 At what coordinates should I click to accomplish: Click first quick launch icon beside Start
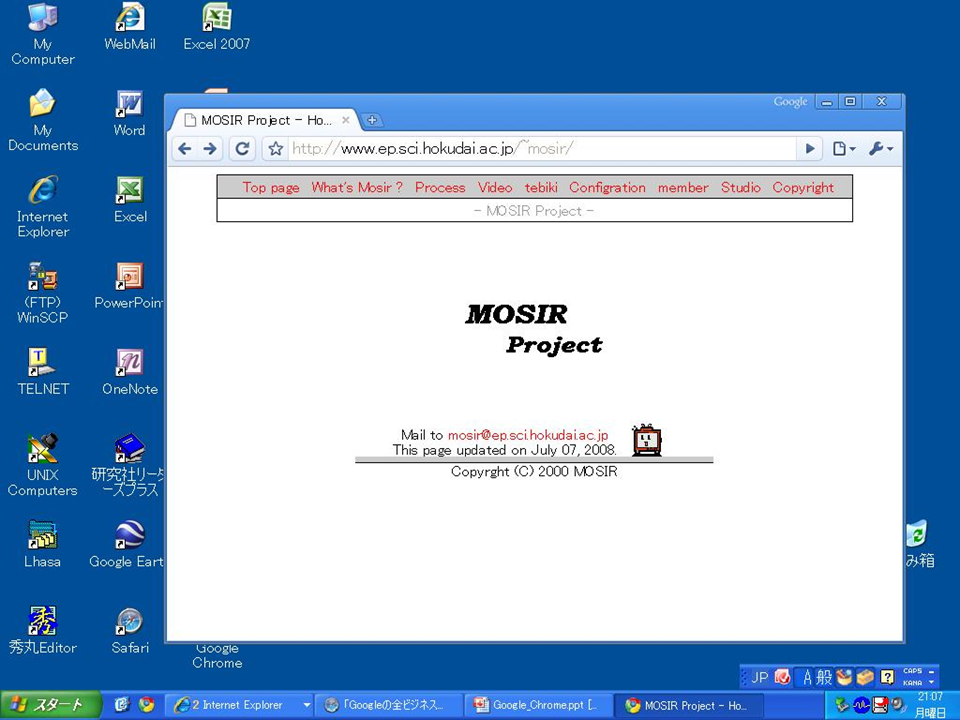tap(122, 705)
